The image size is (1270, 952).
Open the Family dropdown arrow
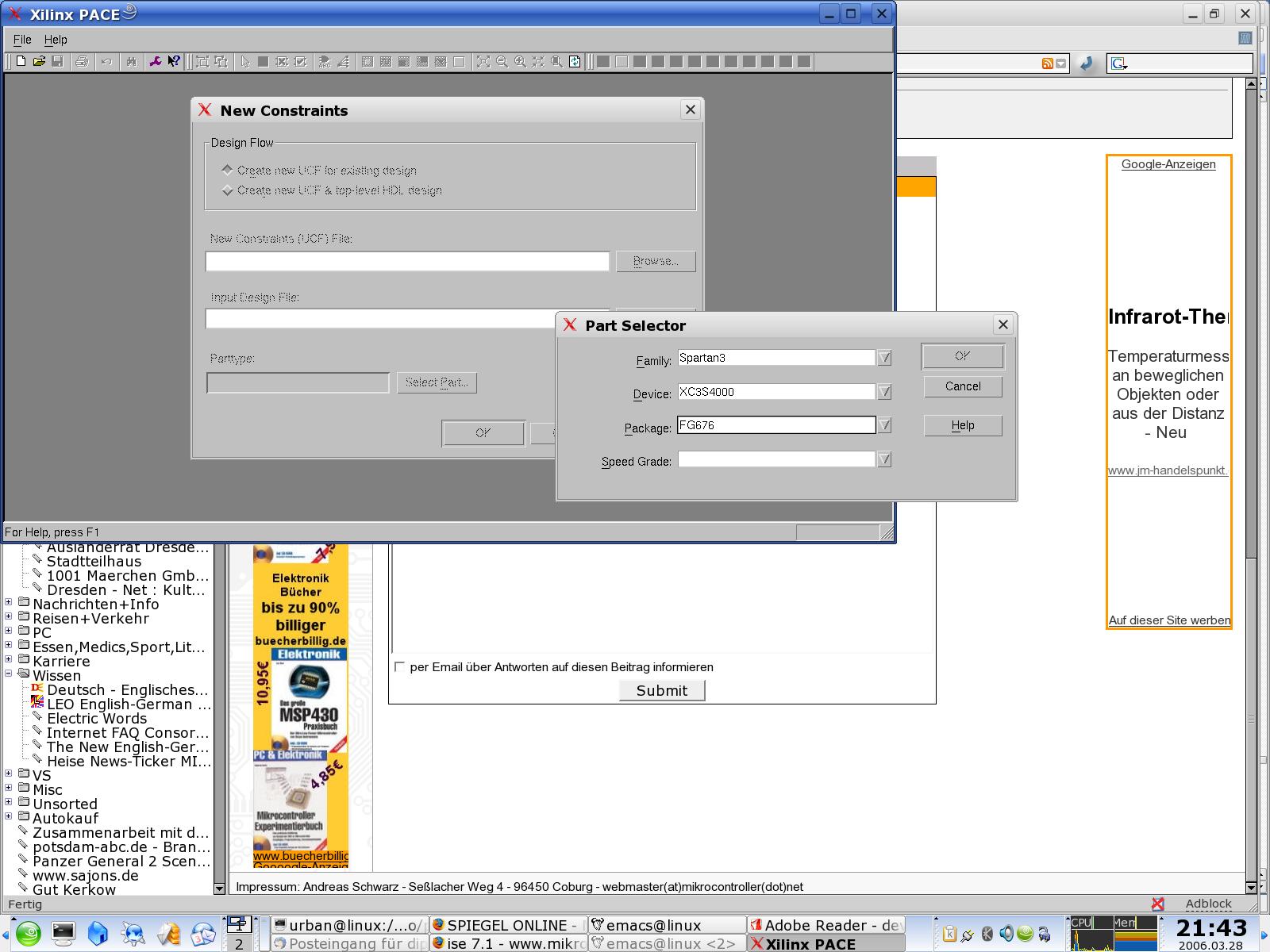point(884,358)
